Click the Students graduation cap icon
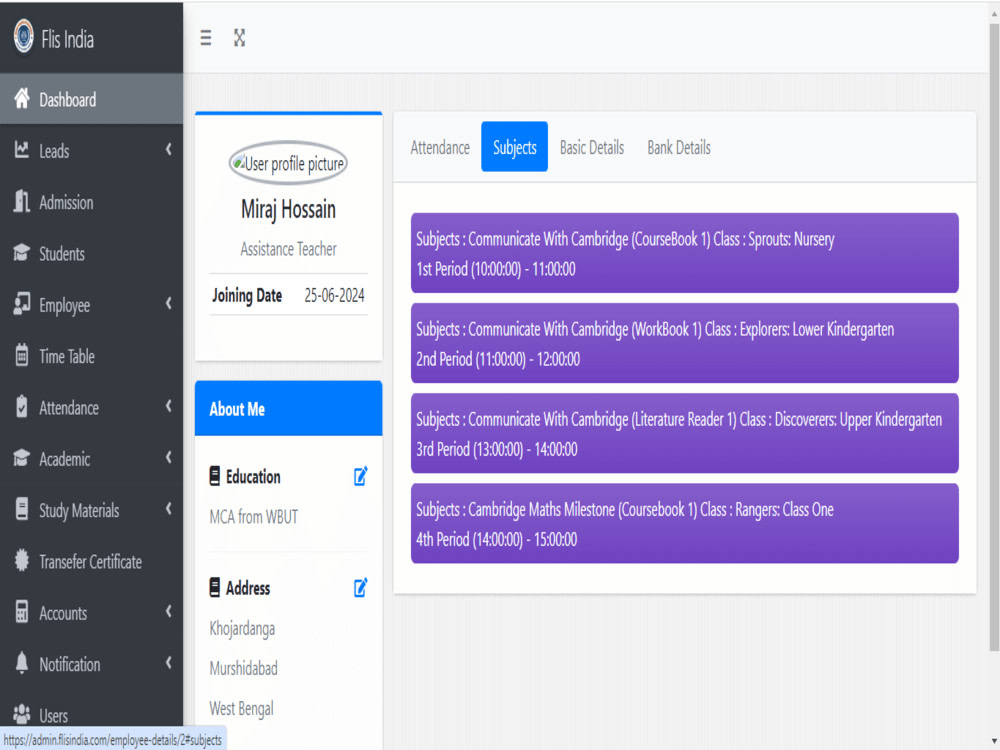 pyautogui.click(x=22, y=253)
